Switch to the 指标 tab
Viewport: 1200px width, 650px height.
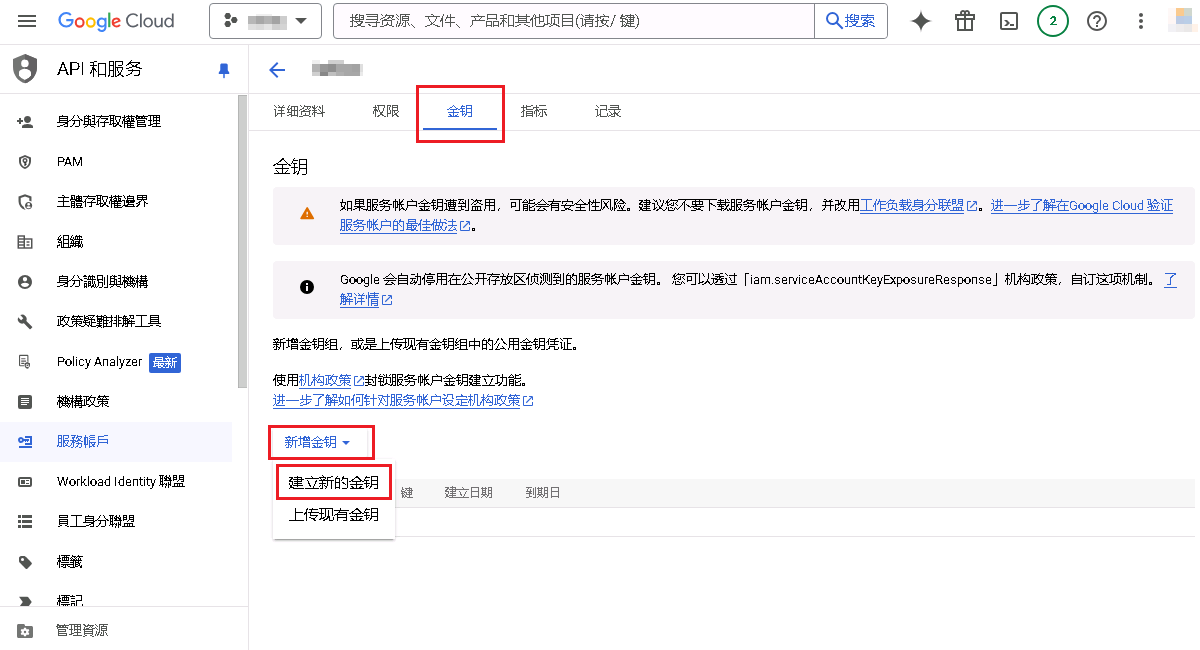534,111
